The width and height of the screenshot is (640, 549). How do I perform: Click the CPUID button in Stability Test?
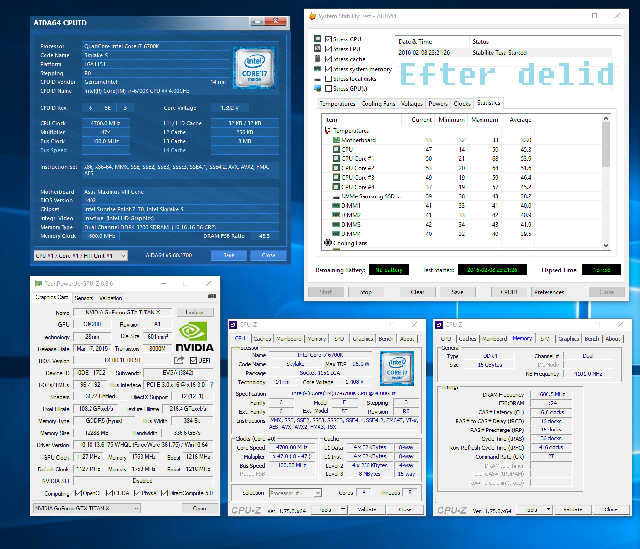coord(509,292)
